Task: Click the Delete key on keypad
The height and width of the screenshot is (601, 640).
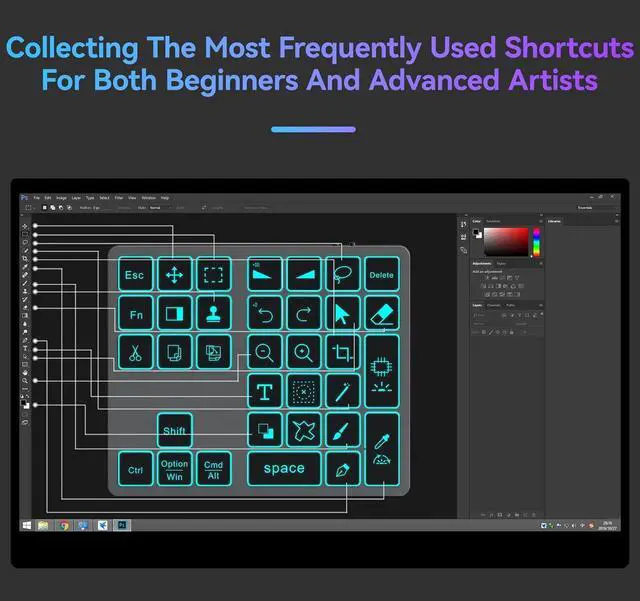Action: coord(382,274)
